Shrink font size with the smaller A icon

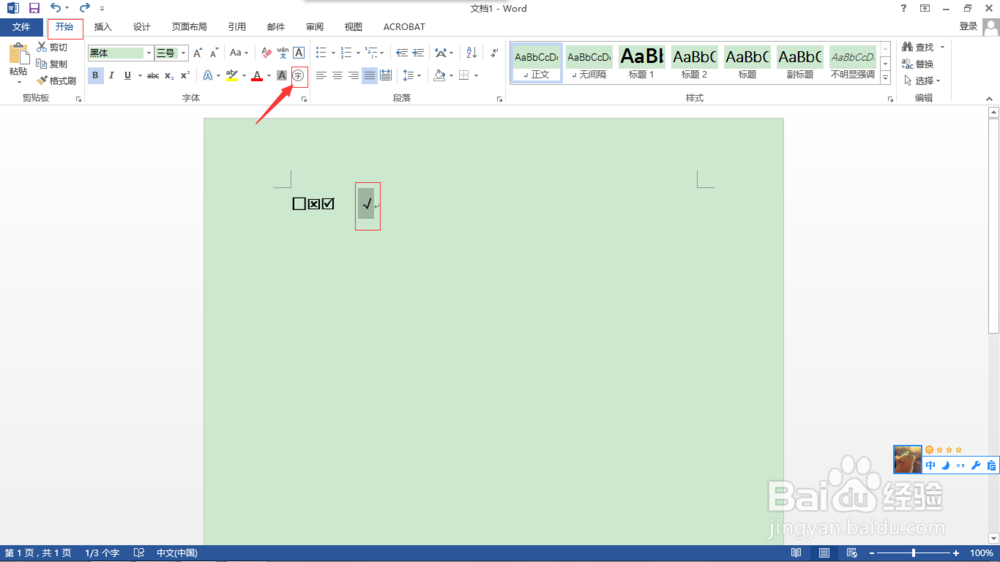coord(214,53)
